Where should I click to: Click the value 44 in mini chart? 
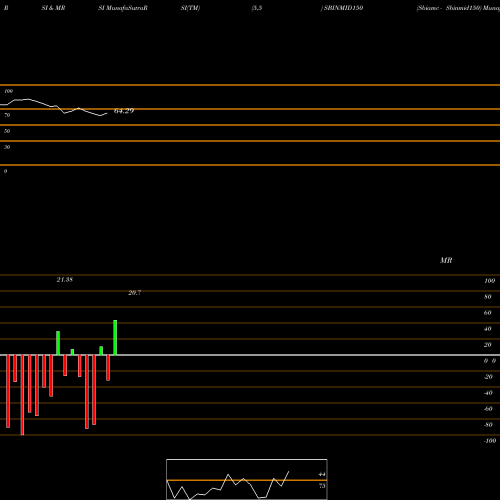322,474
